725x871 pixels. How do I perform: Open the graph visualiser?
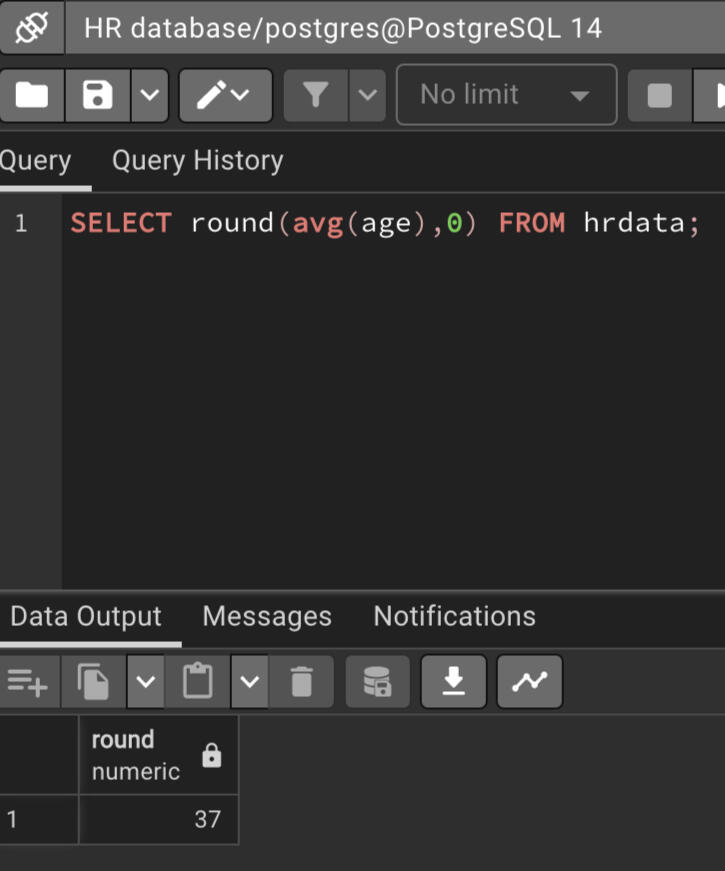point(530,682)
